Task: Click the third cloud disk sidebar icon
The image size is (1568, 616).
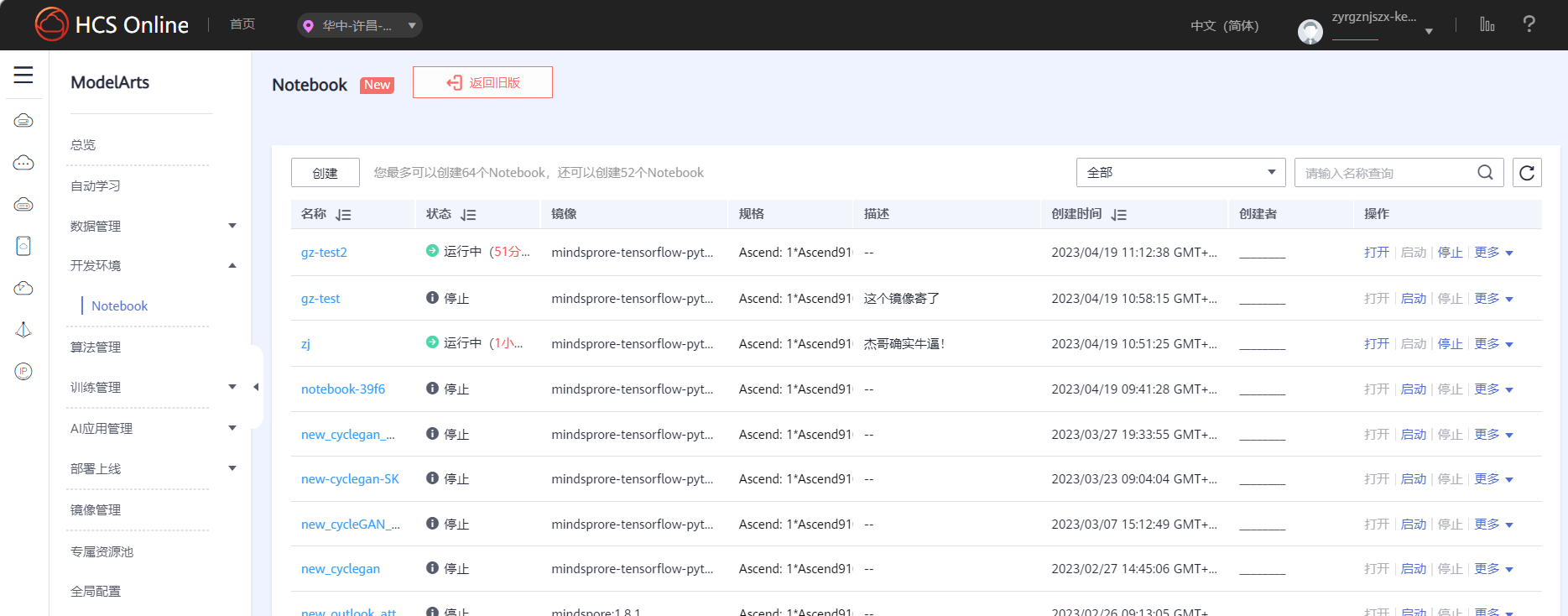Action: 23,205
